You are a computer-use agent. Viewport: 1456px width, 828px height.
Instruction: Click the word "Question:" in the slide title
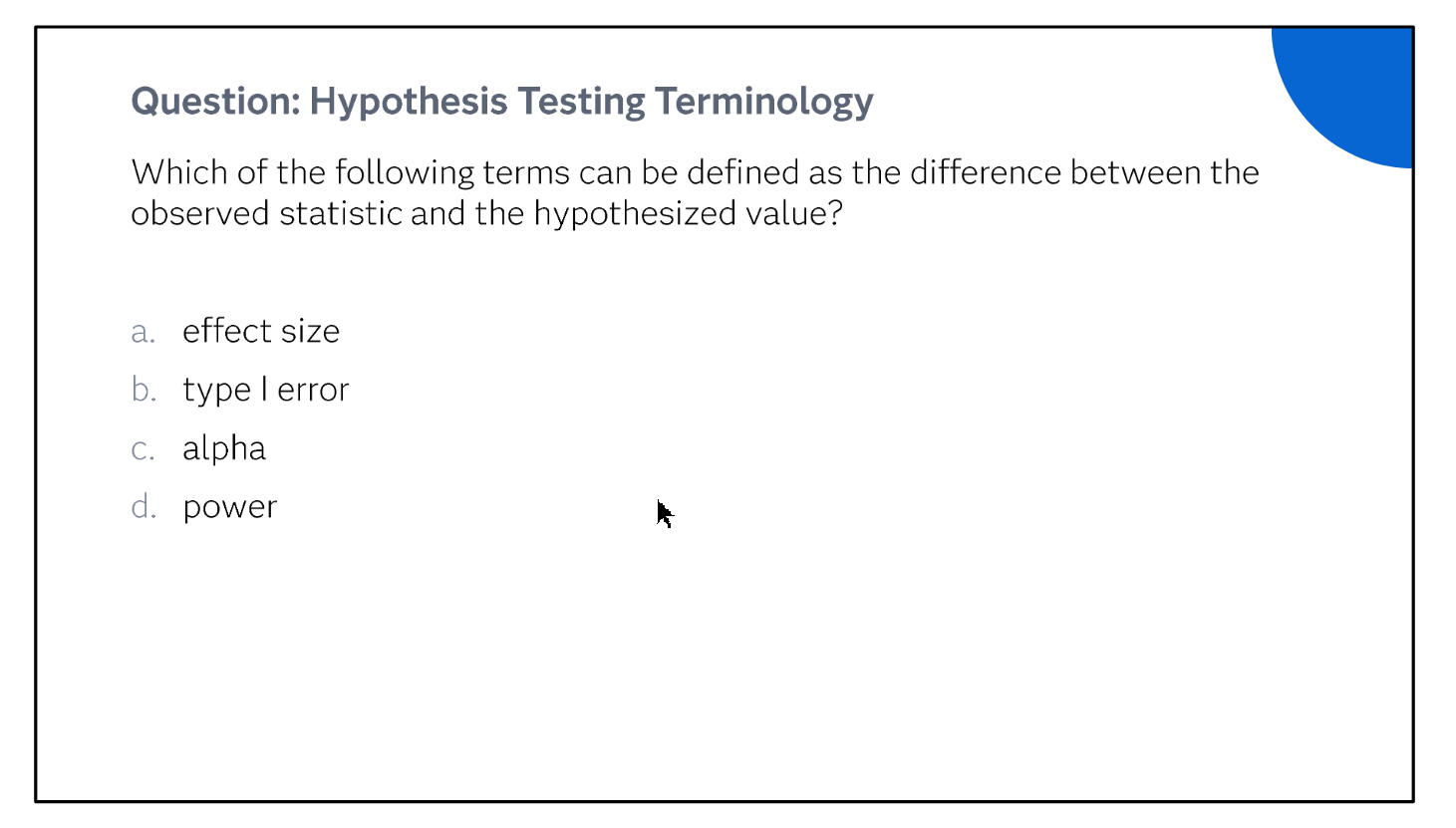pyautogui.click(x=216, y=102)
